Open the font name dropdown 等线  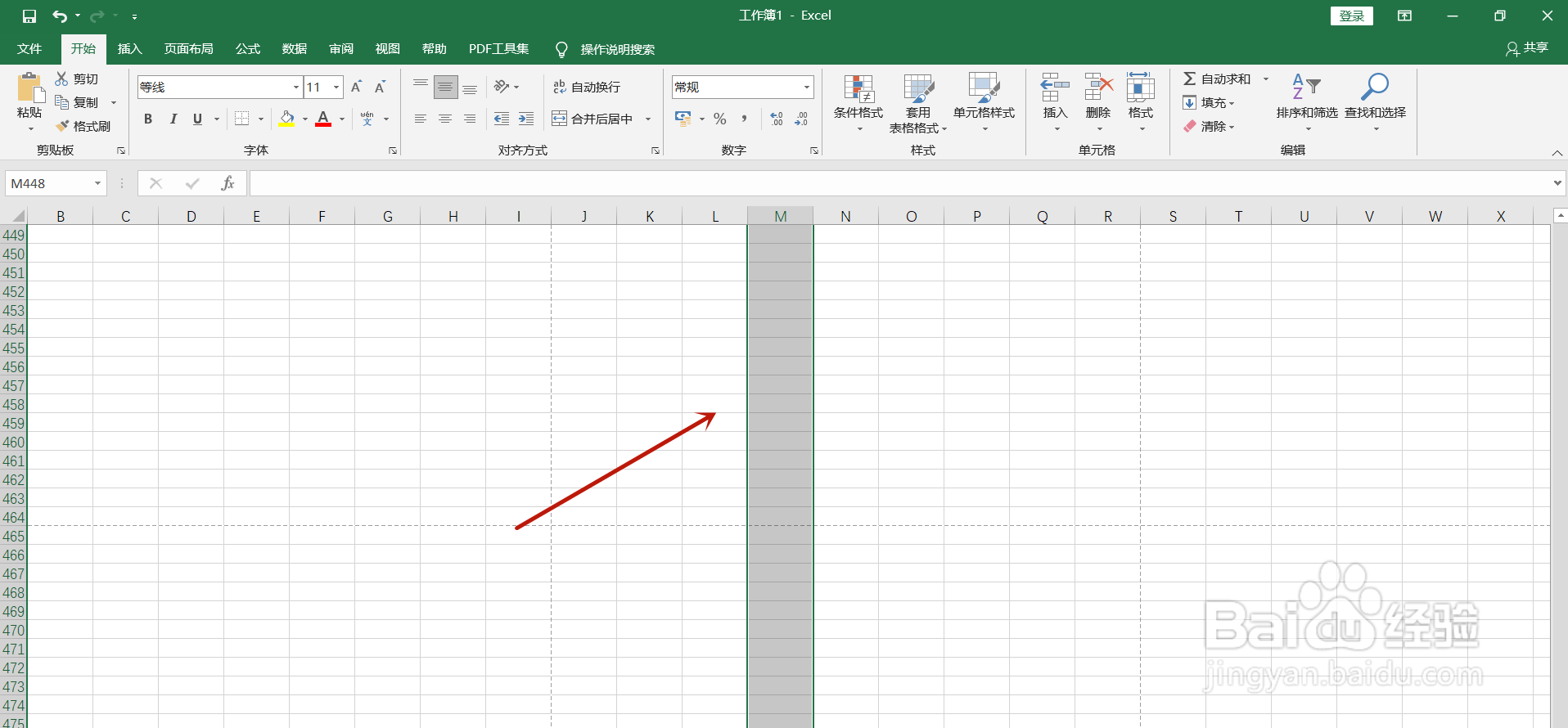[x=296, y=87]
